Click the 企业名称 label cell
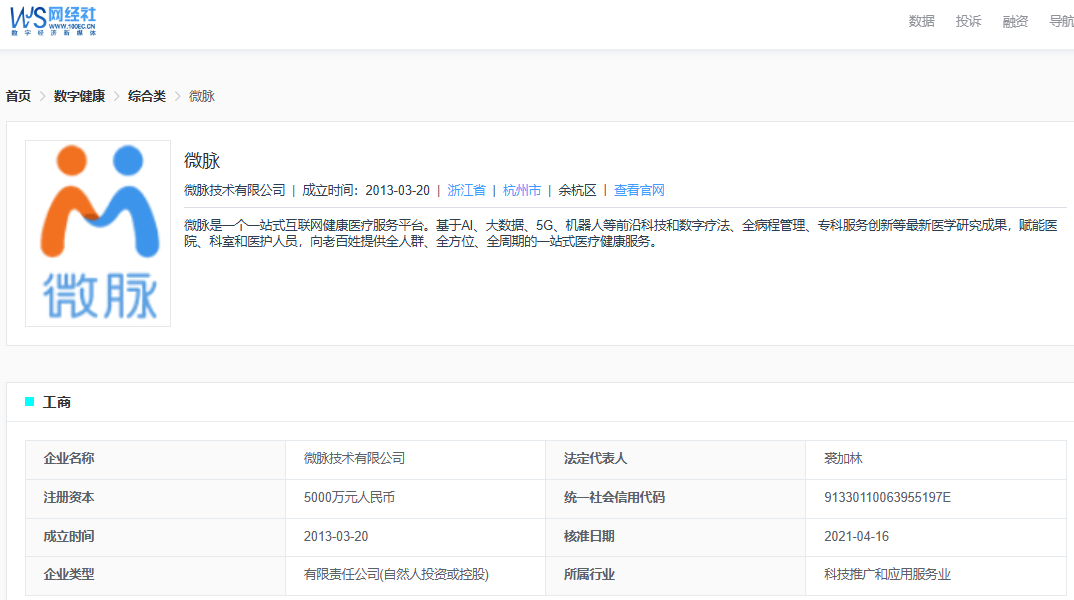The height and width of the screenshot is (600, 1074). 155,458
